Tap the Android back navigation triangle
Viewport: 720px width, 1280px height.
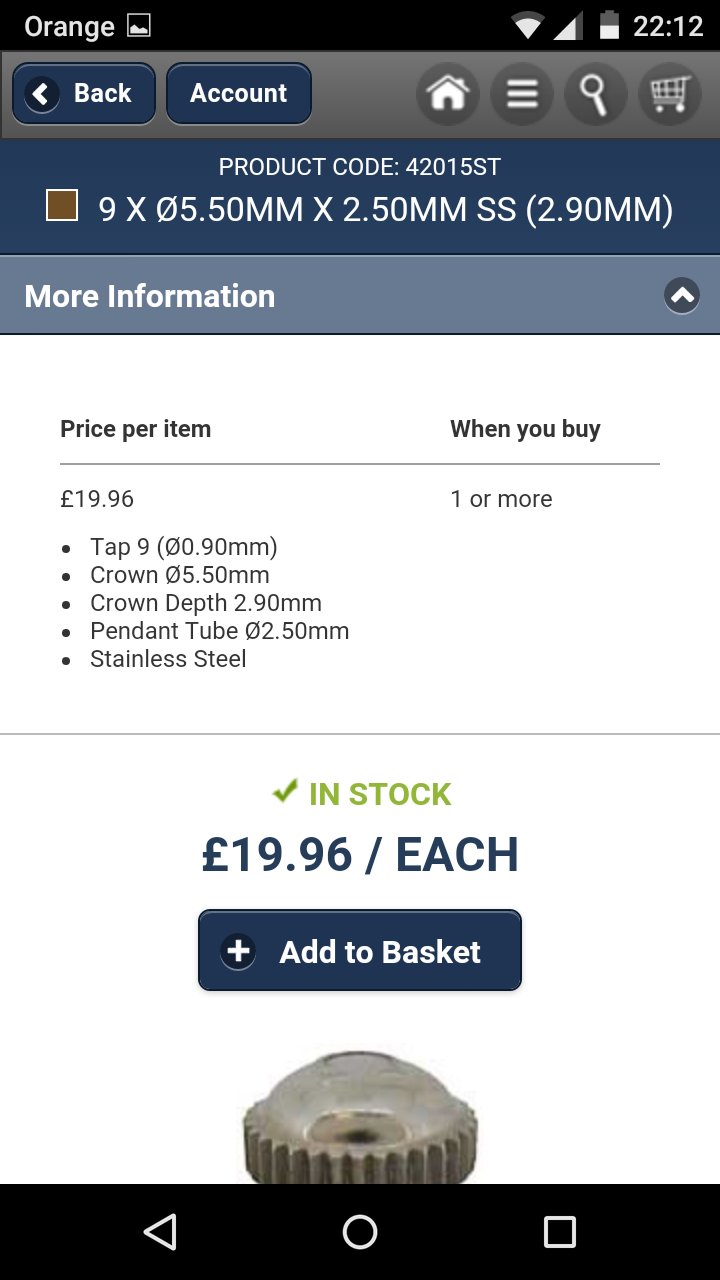coord(160,1232)
